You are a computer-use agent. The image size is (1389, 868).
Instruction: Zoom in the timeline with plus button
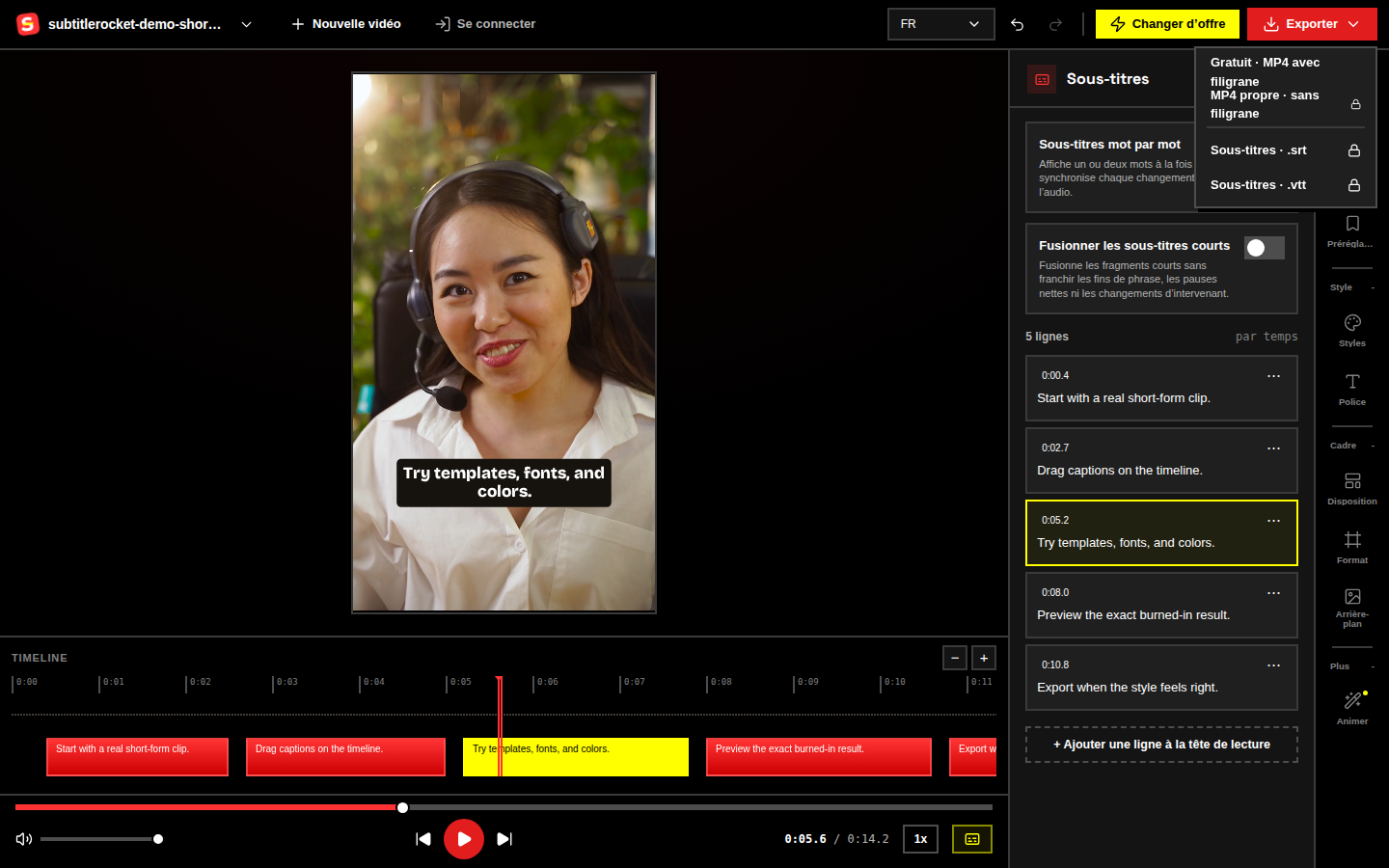coord(984,658)
